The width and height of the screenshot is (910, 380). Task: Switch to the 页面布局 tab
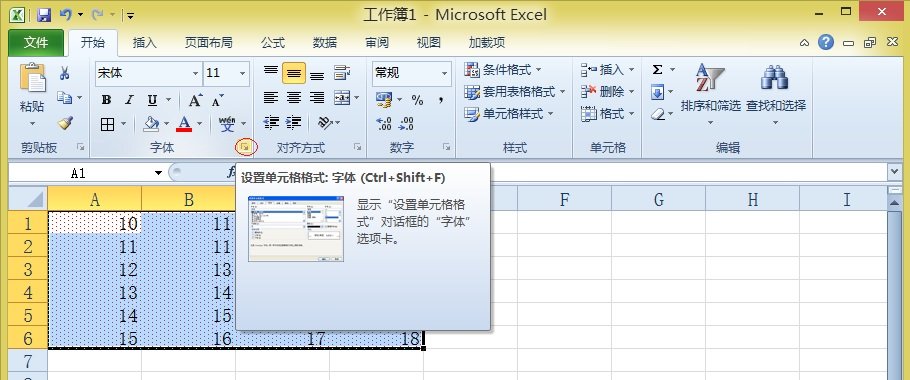pyautogui.click(x=208, y=43)
